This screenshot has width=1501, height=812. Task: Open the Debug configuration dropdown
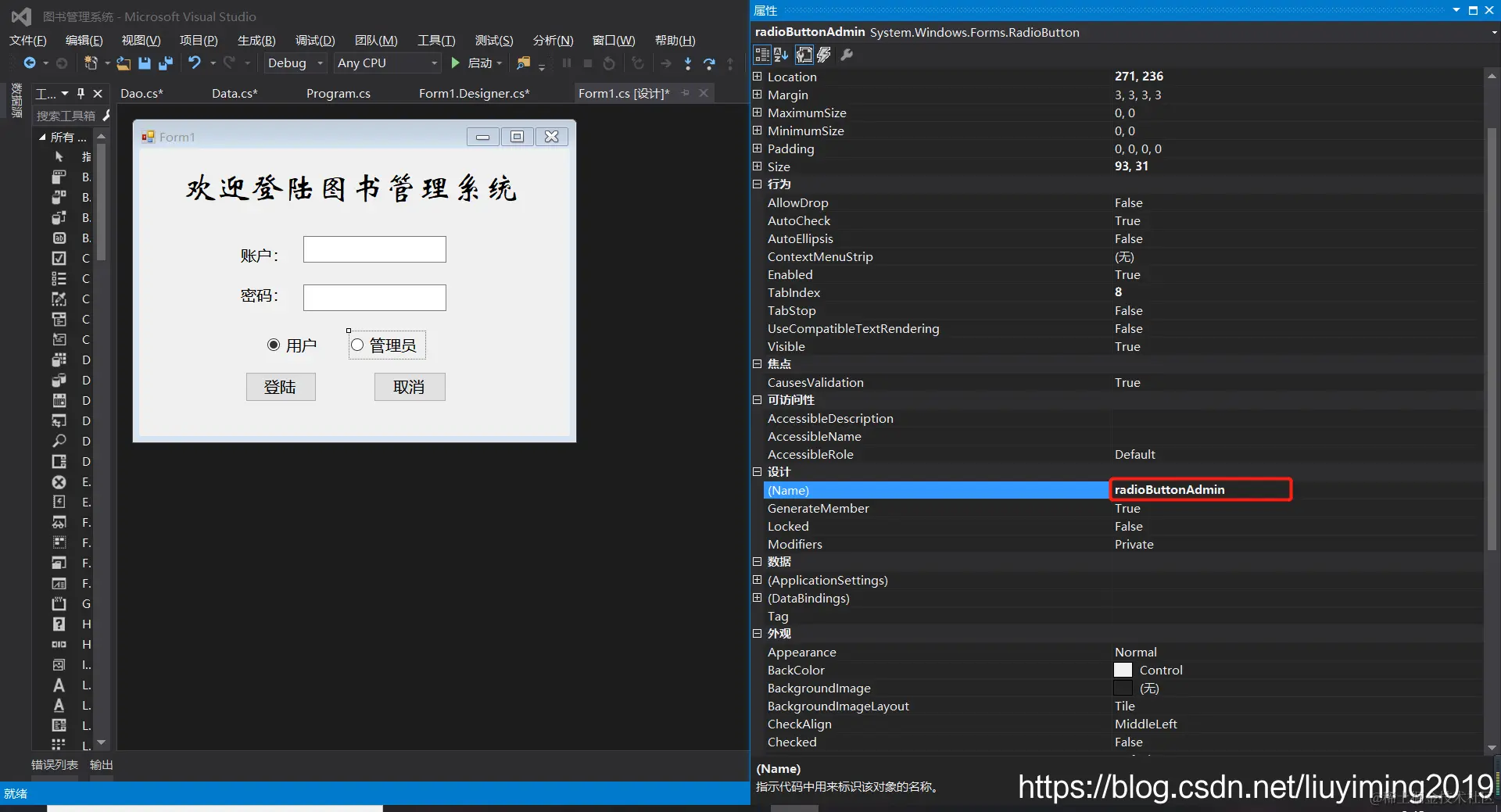click(320, 63)
